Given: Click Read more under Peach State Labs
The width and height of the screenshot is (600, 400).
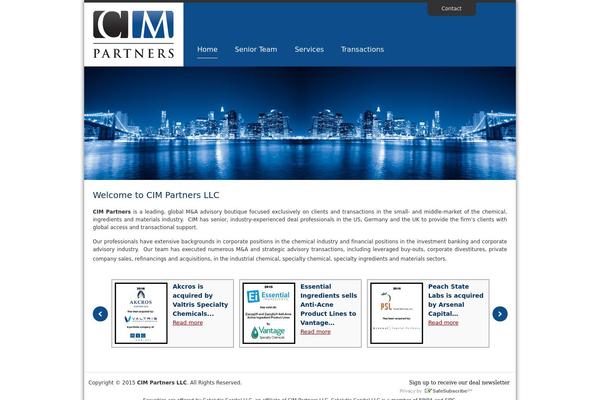Looking at the screenshot, I should click(x=443, y=323).
